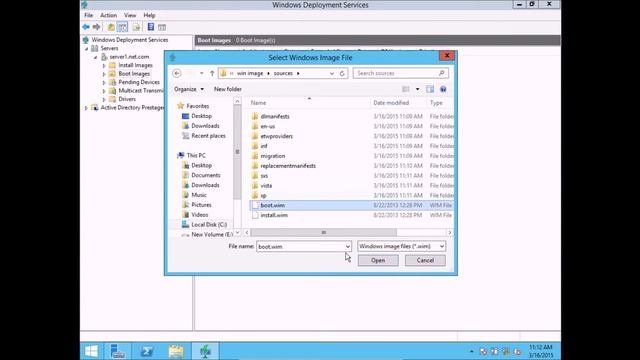Select Drivers in the WDS tree
640x360 pixels.
[x=127, y=99]
